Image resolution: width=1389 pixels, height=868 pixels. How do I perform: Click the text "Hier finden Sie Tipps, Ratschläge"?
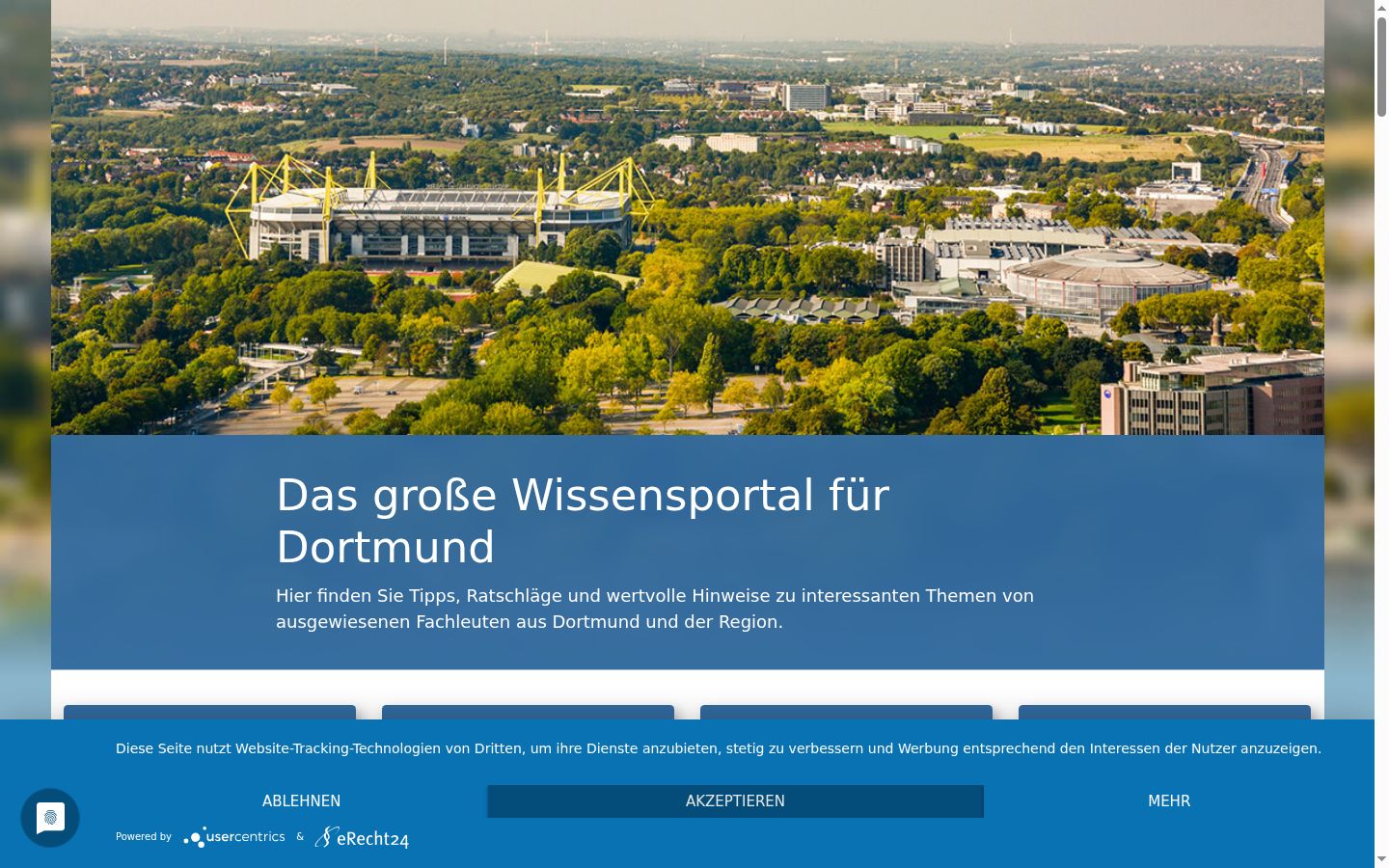pyautogui.click(x=420, y=596)
